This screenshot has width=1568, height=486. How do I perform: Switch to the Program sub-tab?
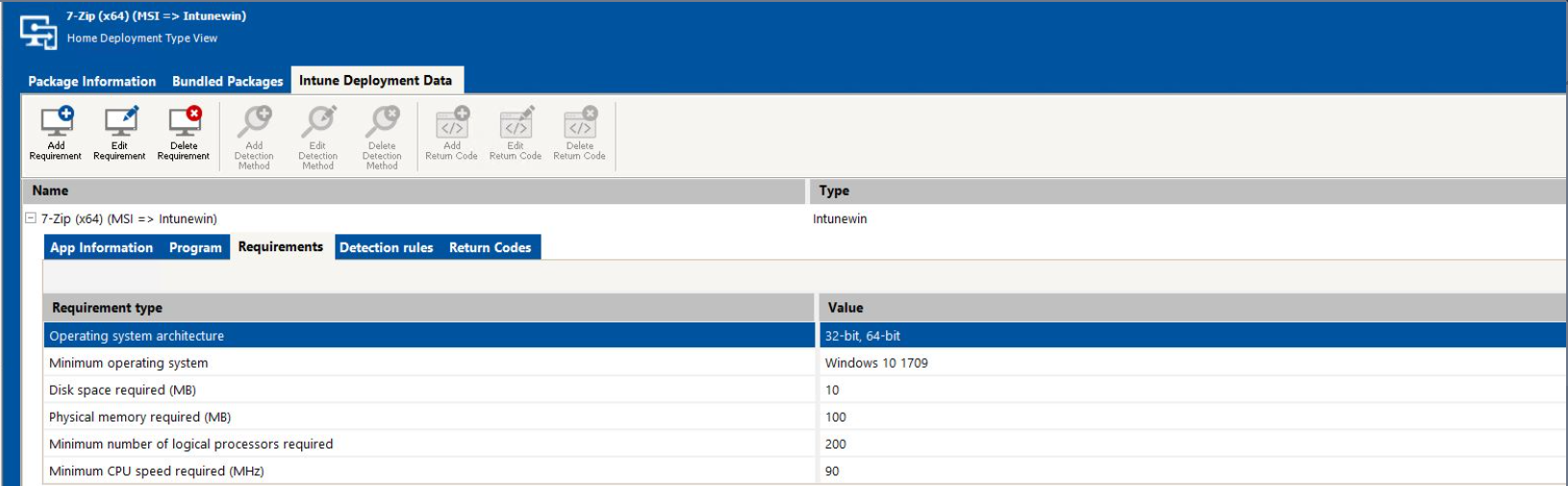tap(195, 247)
